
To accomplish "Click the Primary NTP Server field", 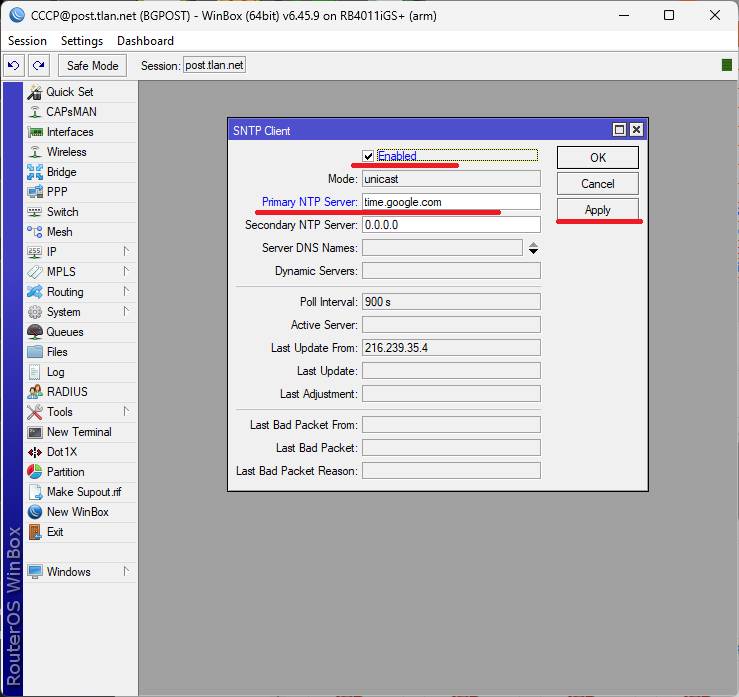I will 450,202.
